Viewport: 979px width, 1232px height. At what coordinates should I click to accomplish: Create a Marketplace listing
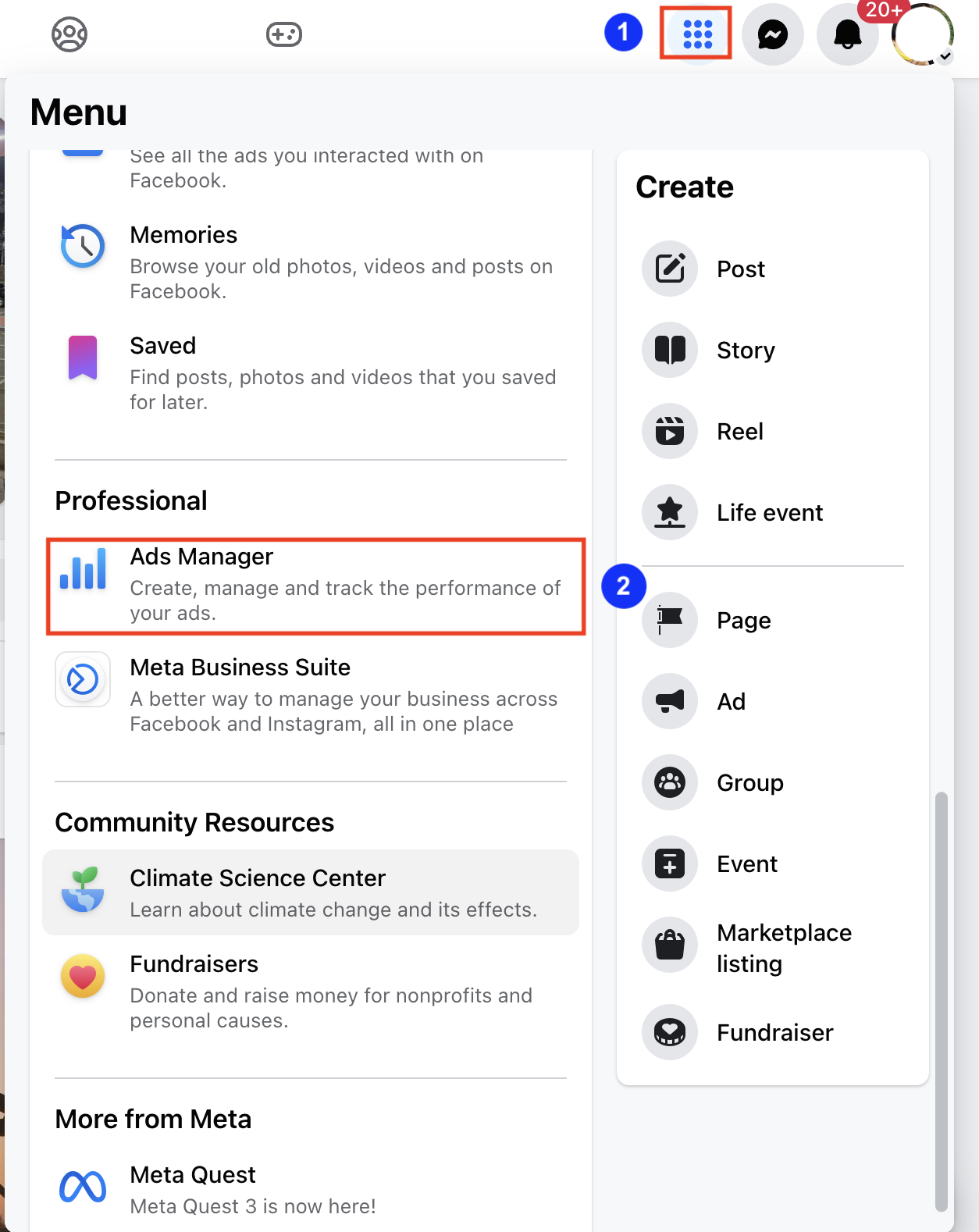(x=783, y=948)
